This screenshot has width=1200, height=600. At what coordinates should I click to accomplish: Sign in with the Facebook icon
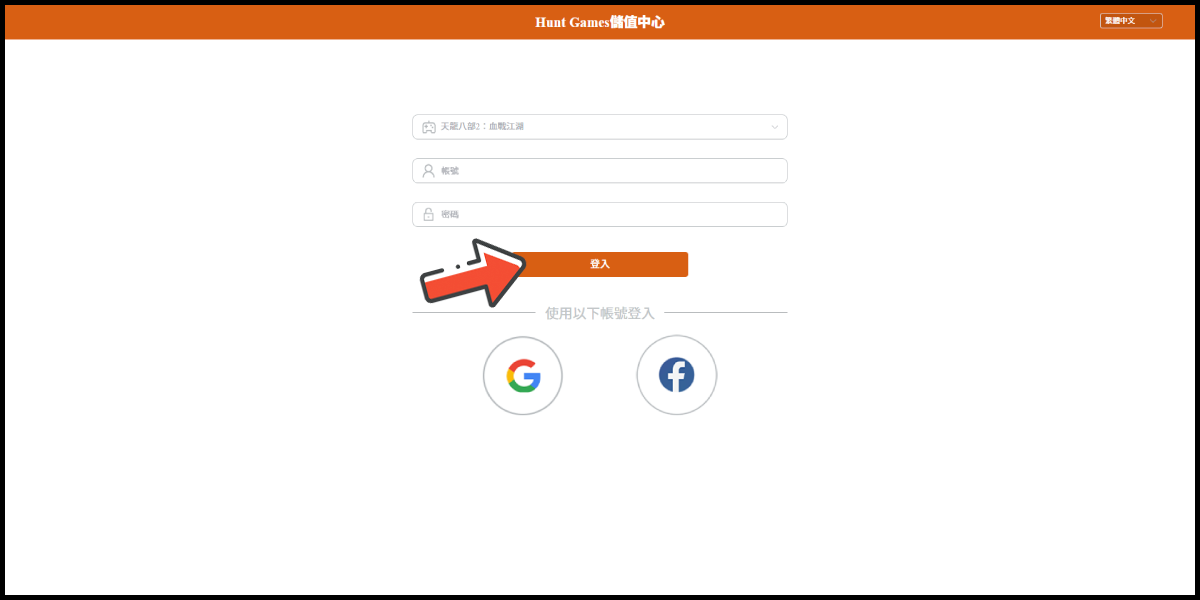[x=677, y=375]
